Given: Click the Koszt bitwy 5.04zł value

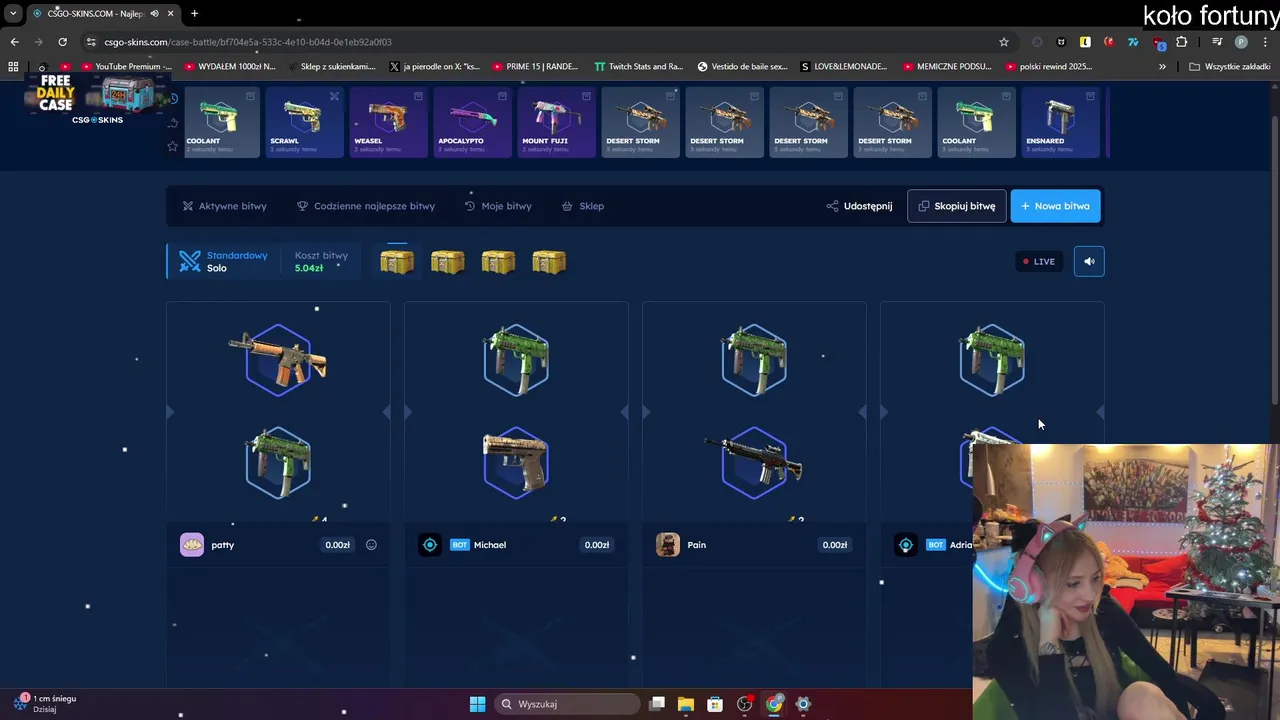Looking at the screenshot, I should (x=309, y=268).
